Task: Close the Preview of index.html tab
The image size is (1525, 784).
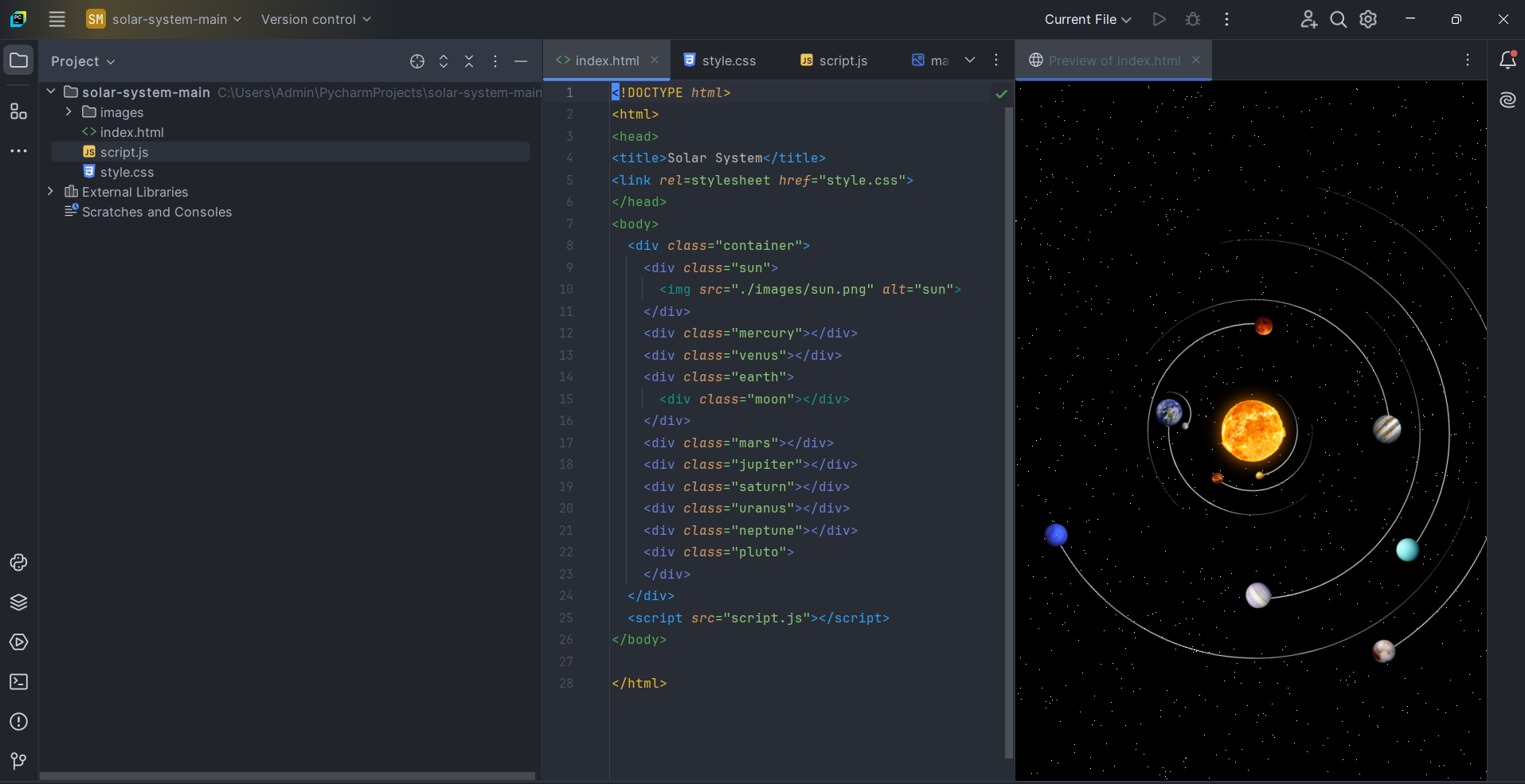Action: pyautogui.click(x=1196, y=60)
